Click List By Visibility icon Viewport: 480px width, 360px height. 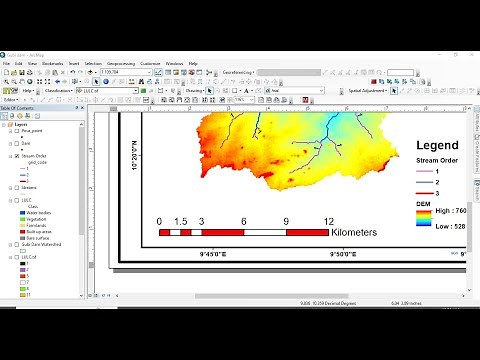pyautogui.click(x=20, y=116)
